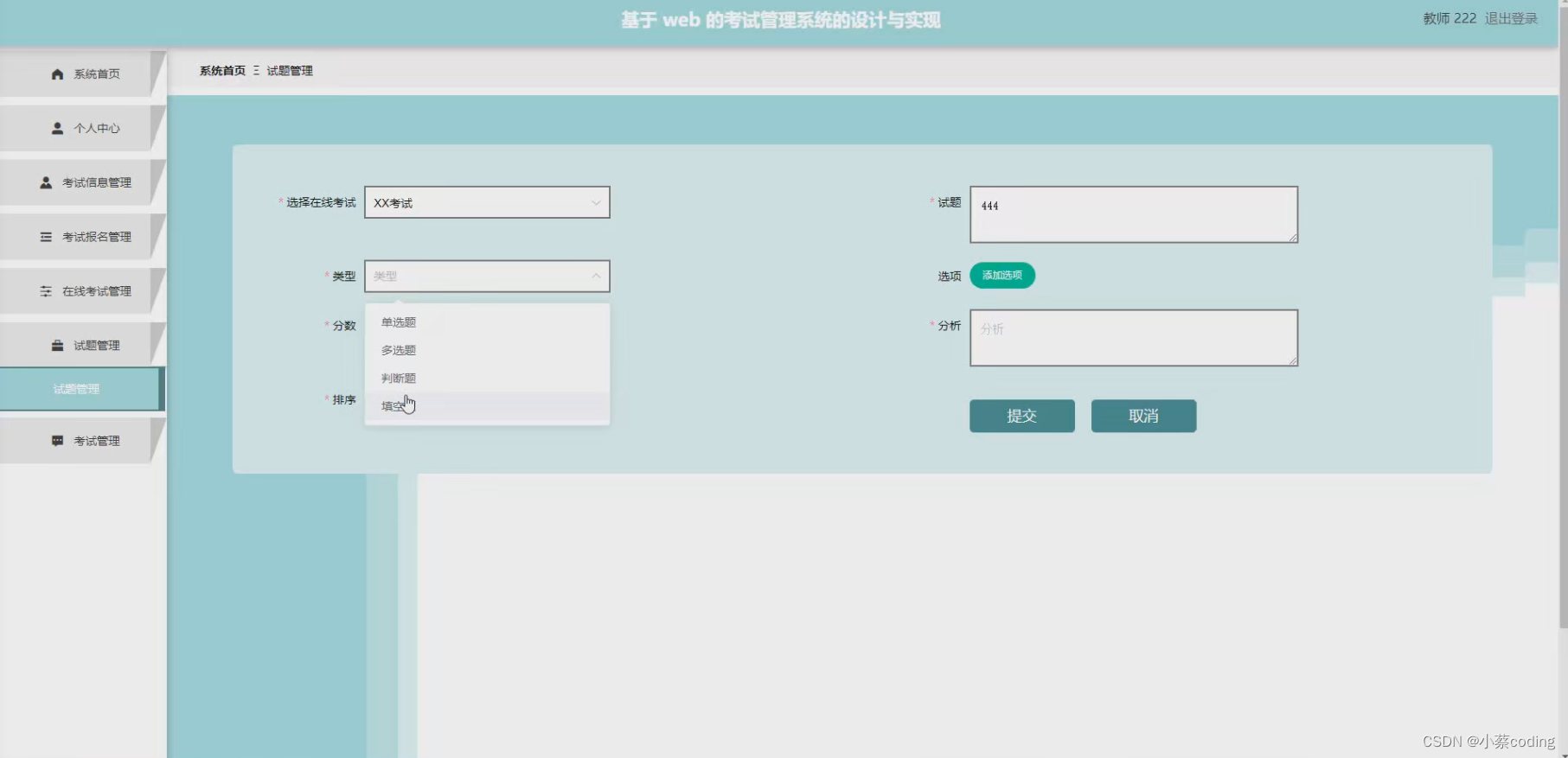
Task: Open the 选择在线考试 dropdown showing XX考试
Action: click(487, 202)
